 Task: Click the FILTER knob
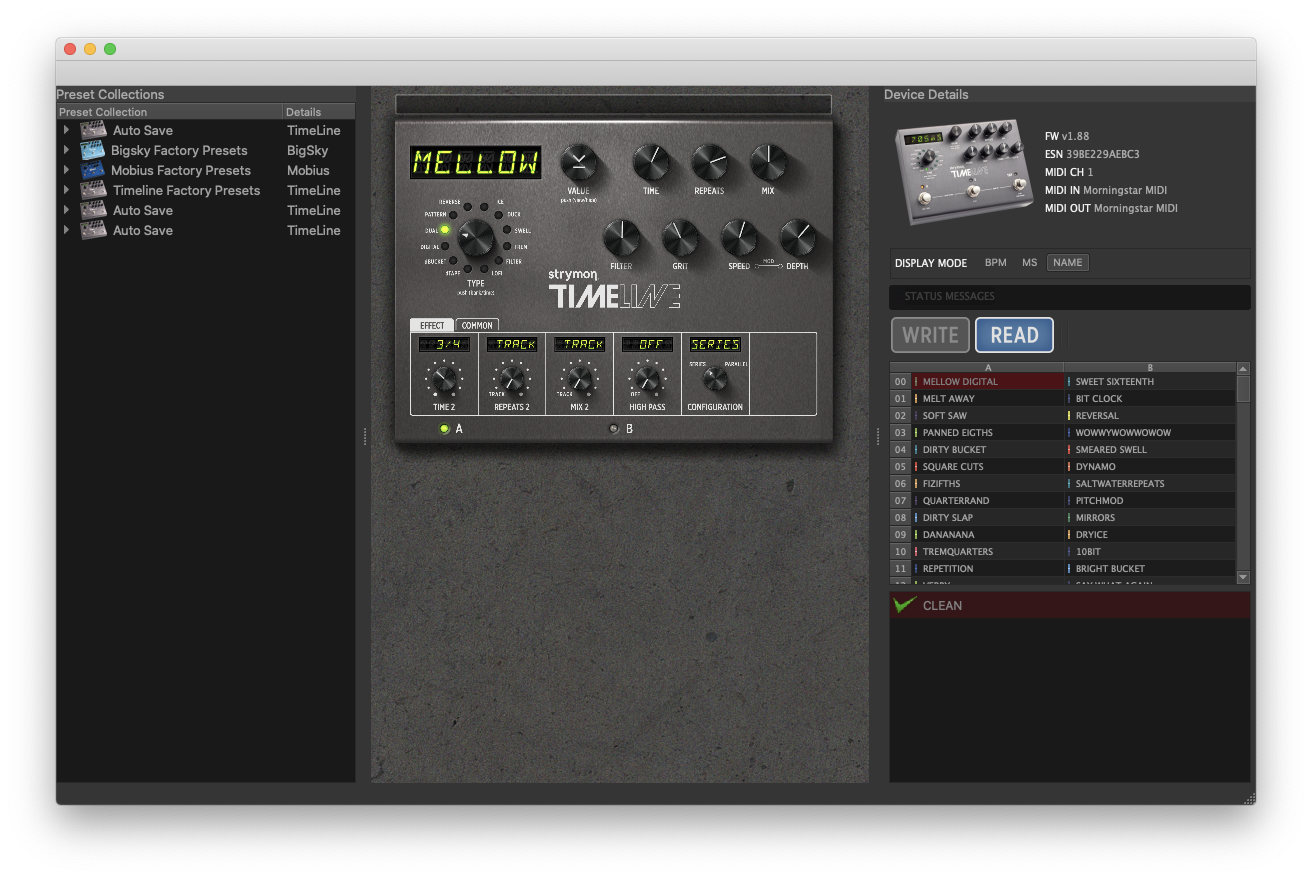tap(621, 238)
